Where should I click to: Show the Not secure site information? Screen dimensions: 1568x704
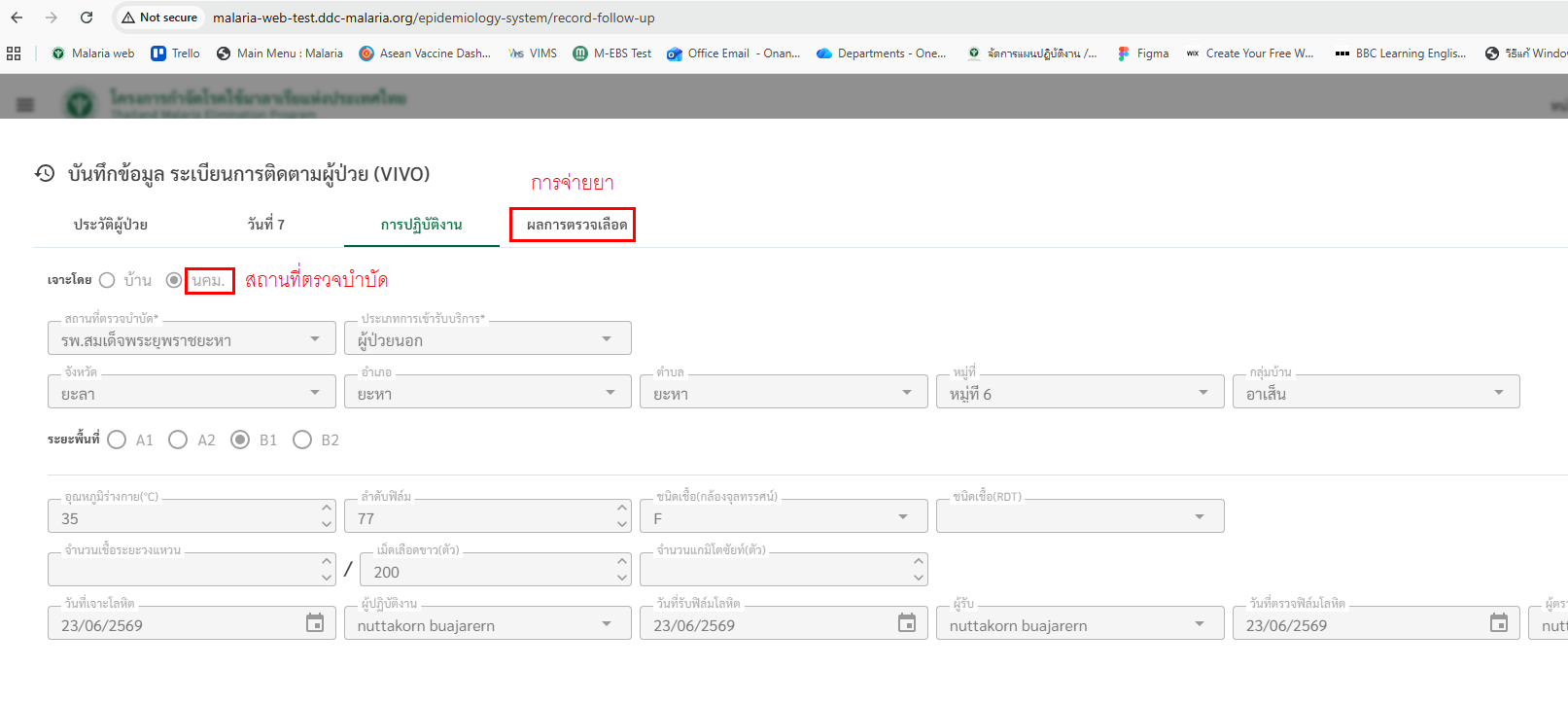click(159, 18)
